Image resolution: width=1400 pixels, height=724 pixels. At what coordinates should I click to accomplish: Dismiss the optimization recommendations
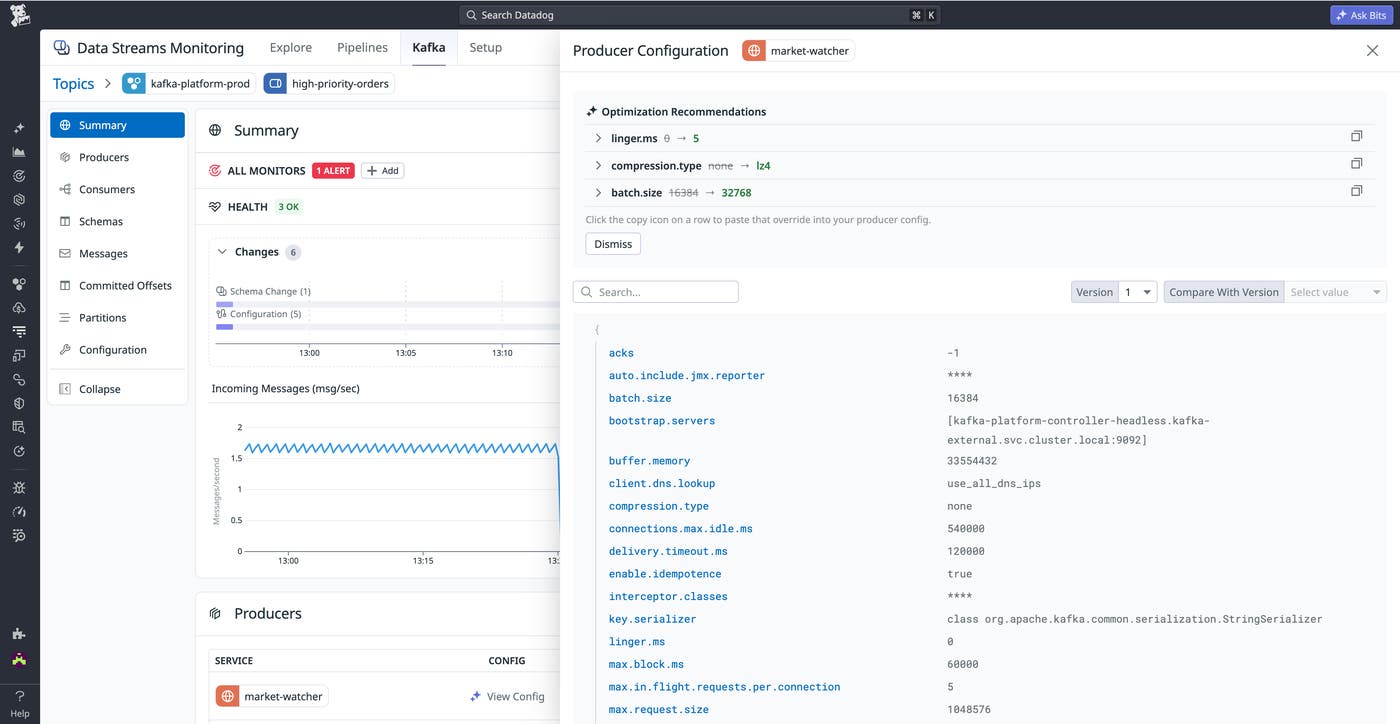pos(613,244)
